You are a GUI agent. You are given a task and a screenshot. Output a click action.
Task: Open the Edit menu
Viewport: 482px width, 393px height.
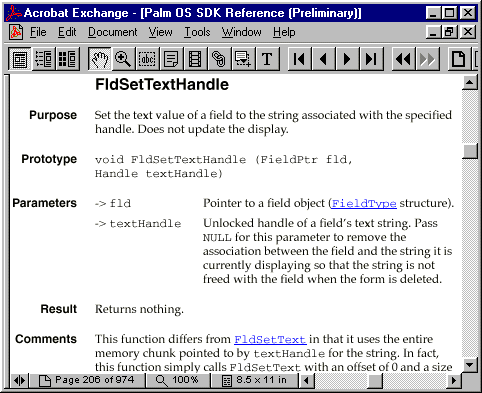pos(67,32)
